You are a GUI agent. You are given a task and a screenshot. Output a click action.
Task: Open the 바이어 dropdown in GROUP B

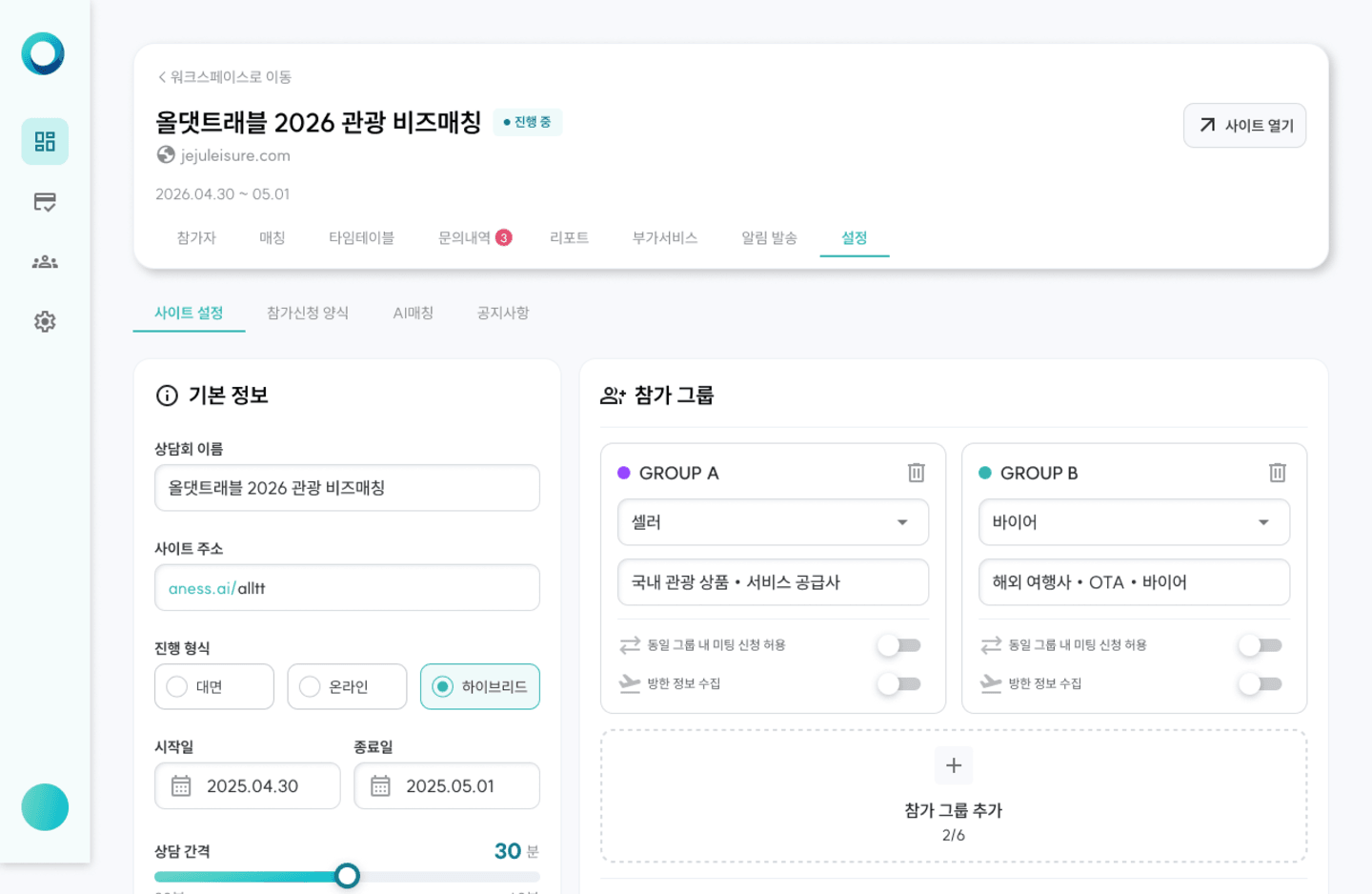click(x=1134, y=522)
